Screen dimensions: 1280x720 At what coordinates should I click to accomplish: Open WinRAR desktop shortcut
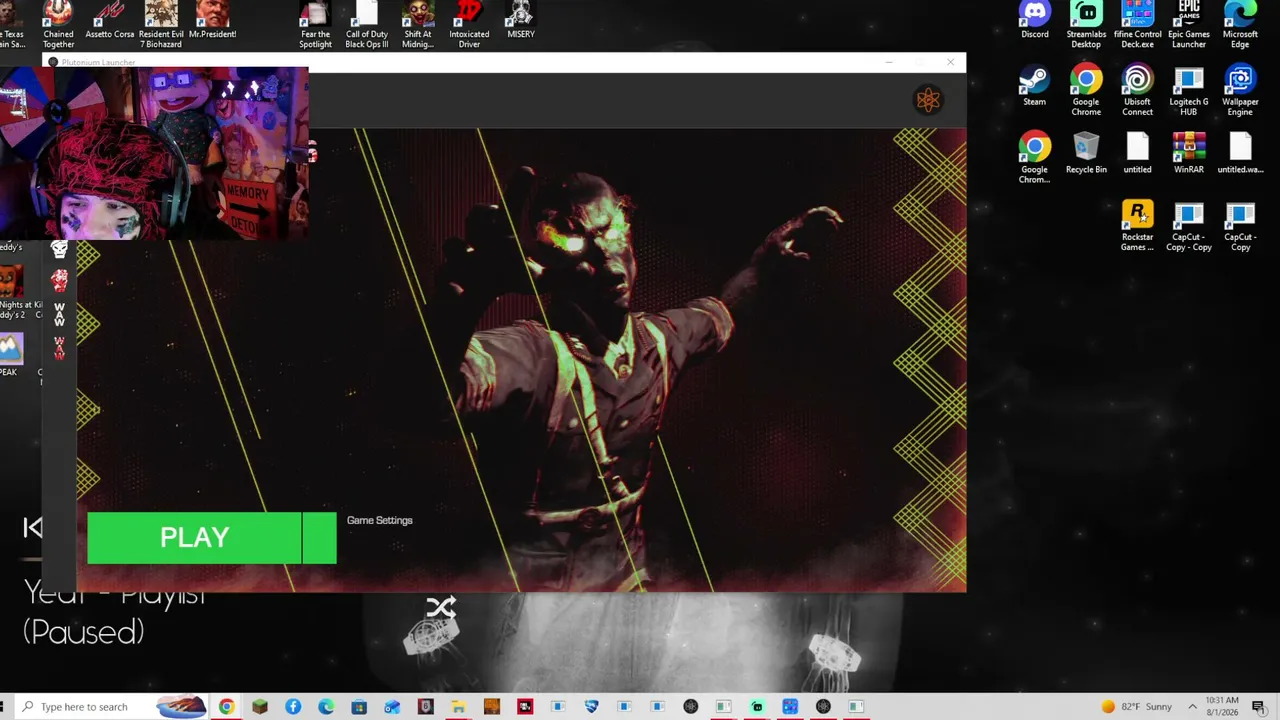(x=1189, y=153)
